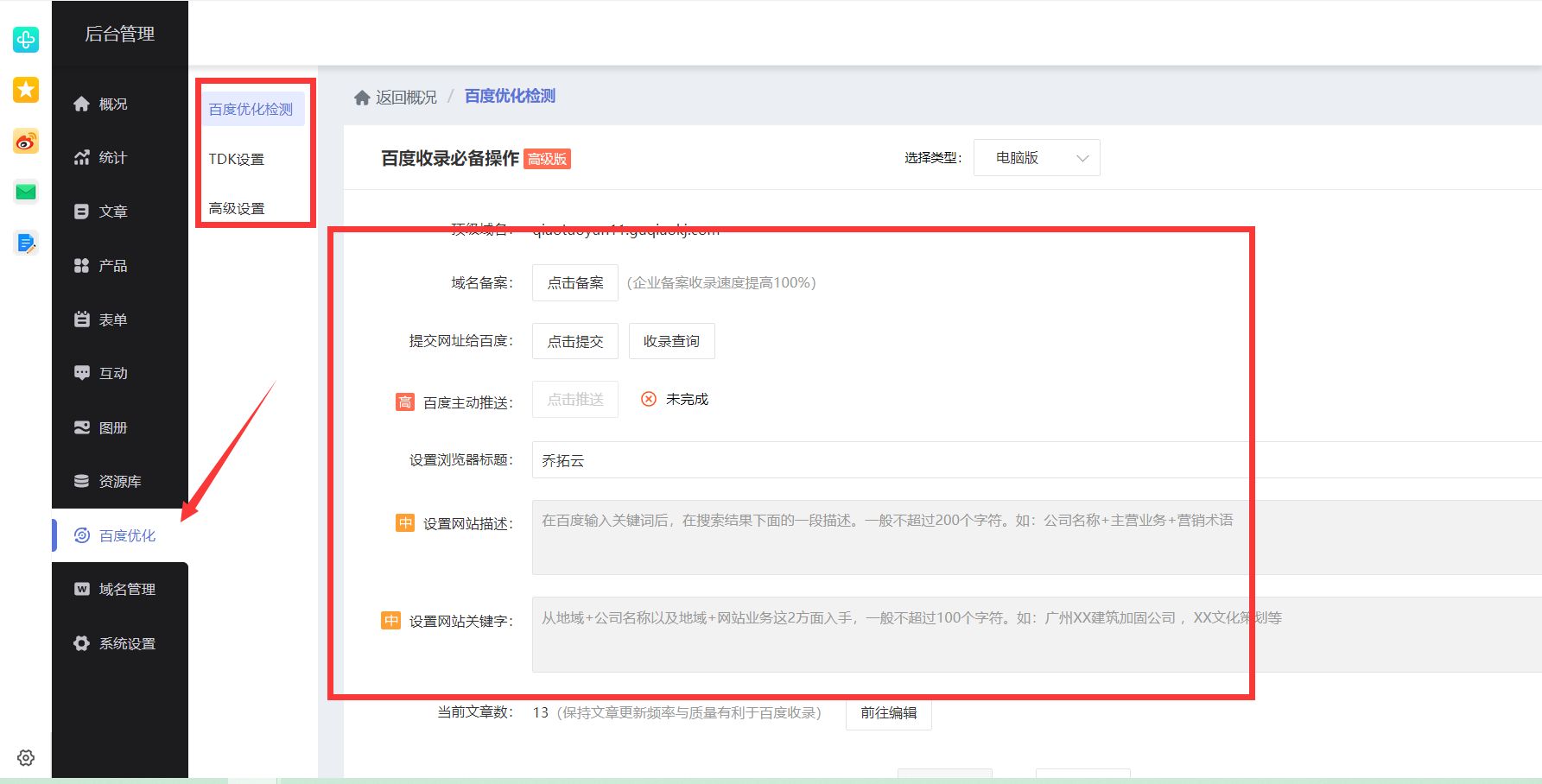Click the 返回概况 breadcrumb link
This screenshot has width=1542, height=784.
[x=405, y=96]
